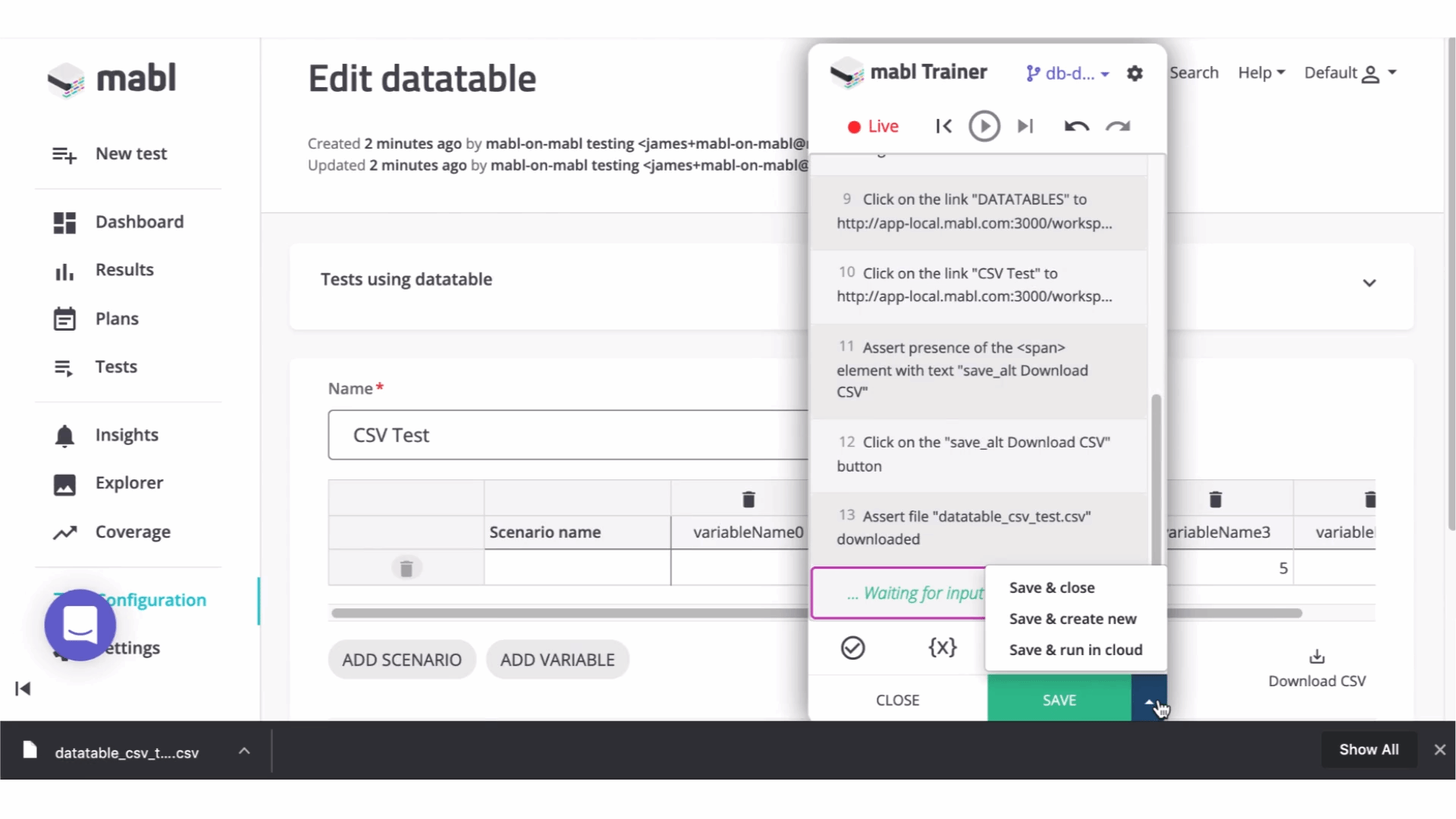Click the ADD SCENARIO button
Image resolution: width=1456 pixels, height=819 pixels.
pos(402,660)
